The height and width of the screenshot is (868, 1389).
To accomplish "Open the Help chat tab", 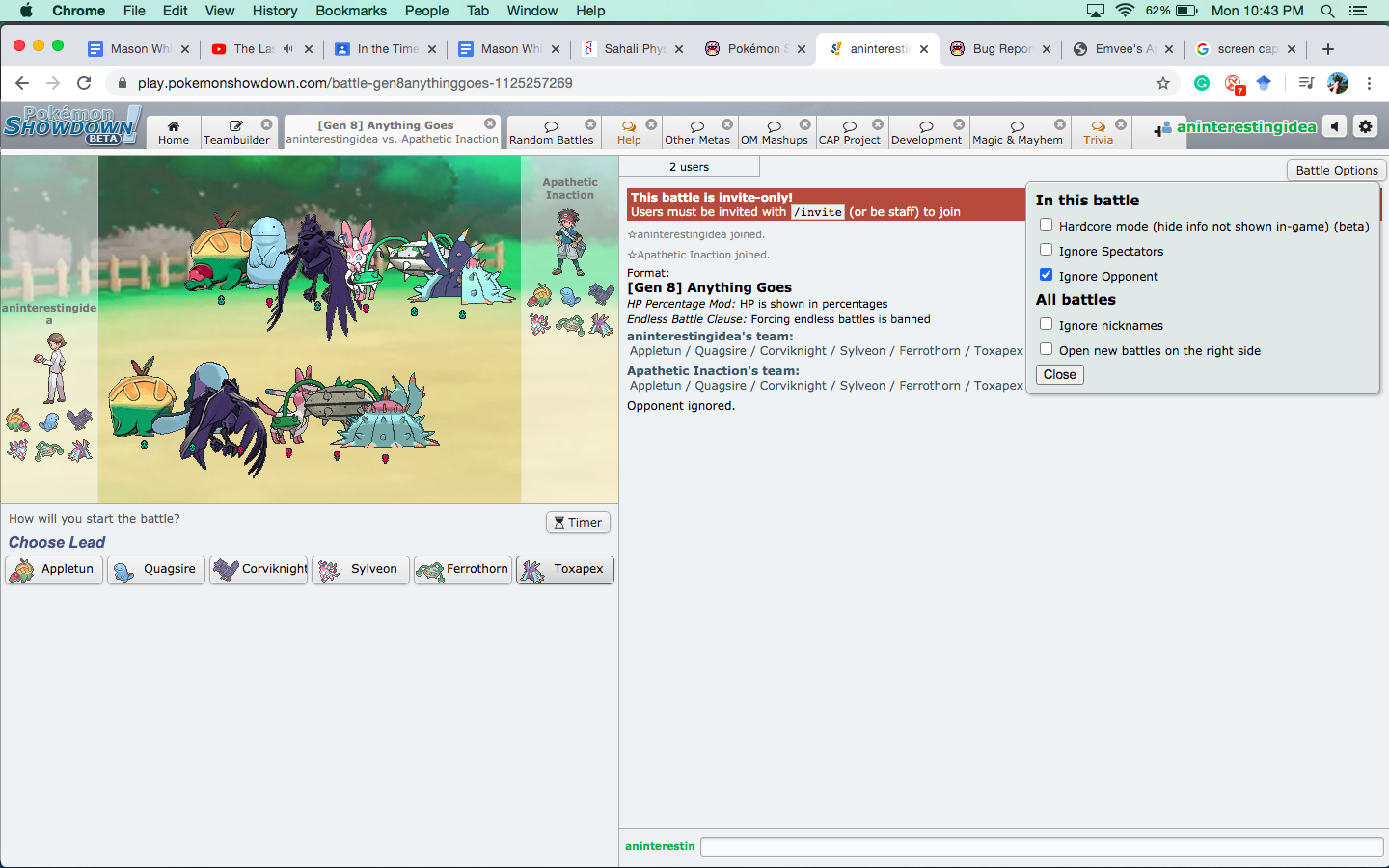I will [629, 133].
